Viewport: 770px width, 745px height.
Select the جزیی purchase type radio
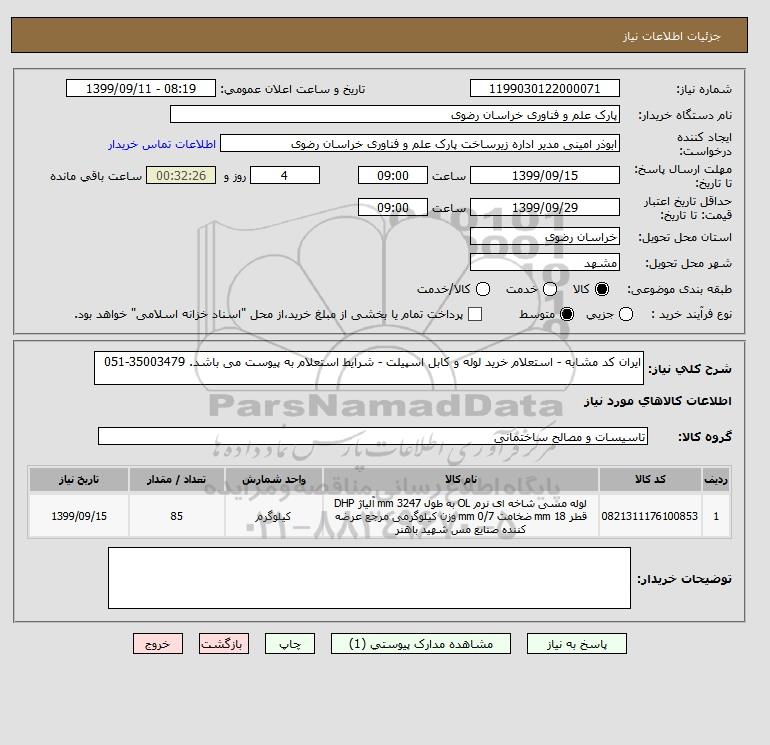tap(626, 314)
